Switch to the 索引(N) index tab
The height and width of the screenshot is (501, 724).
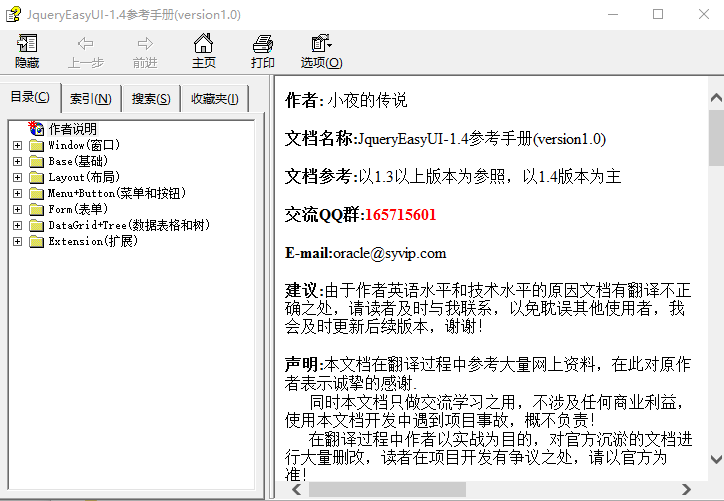pyautogui.click(x=90, y=99)
